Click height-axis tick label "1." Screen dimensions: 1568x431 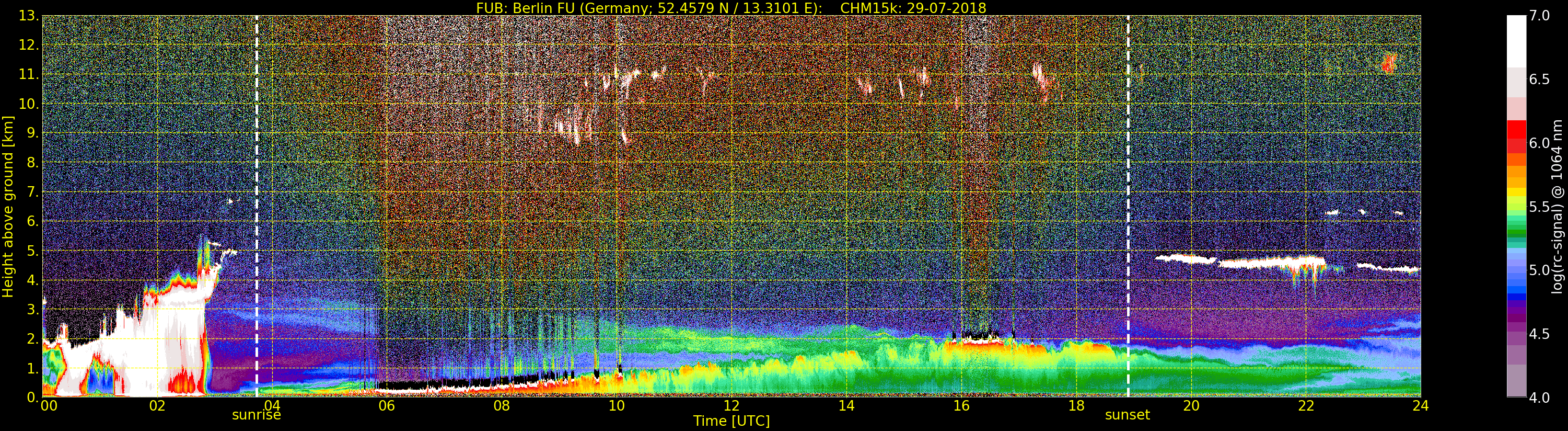click(x=32, y=368)
